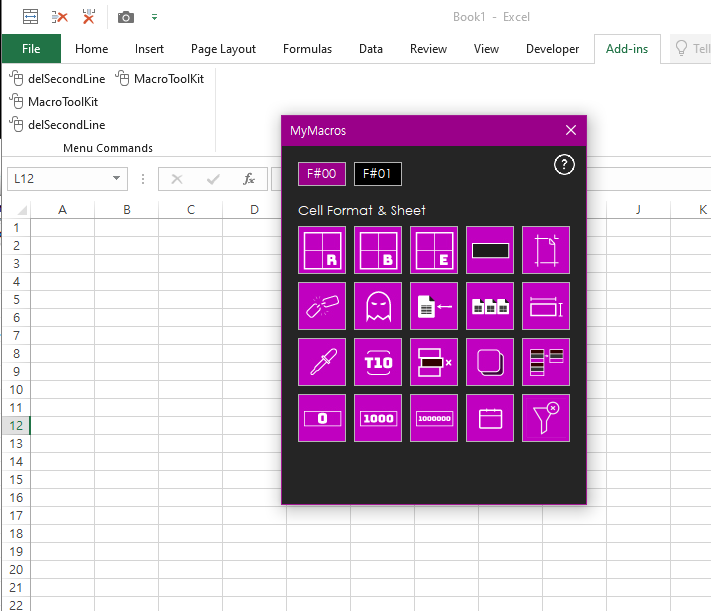Select the Add-ins tab
This screenshot has width=711, height=611.
(627, 49)
